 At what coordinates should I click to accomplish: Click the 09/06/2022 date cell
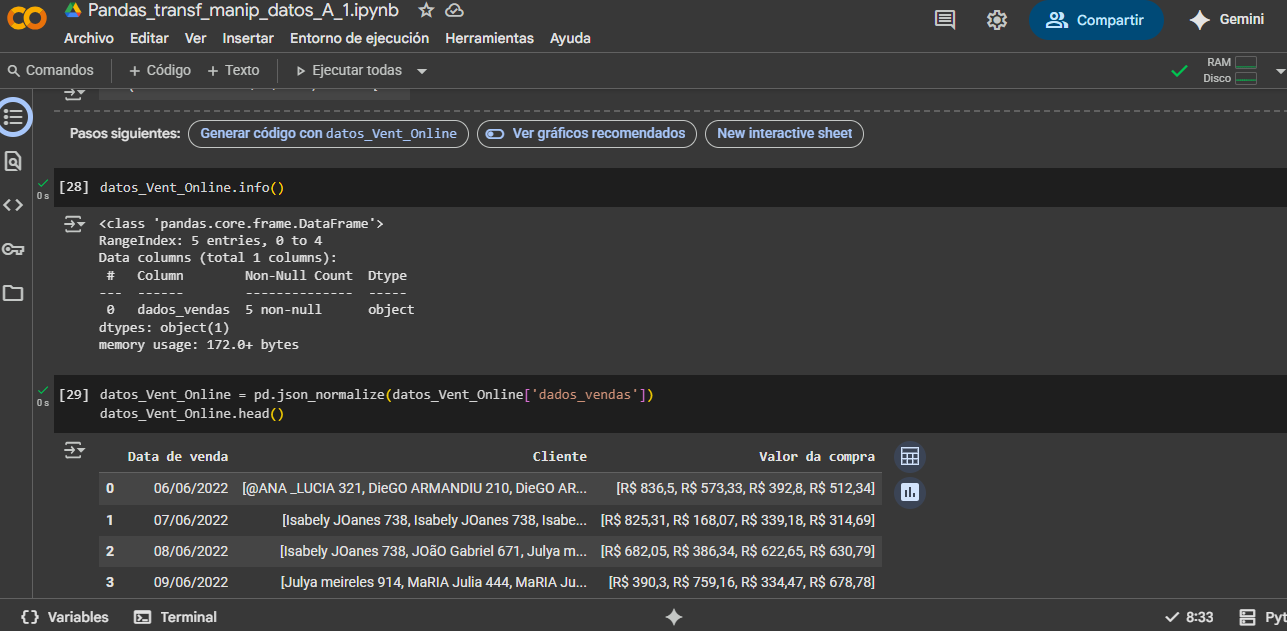pos(191,582)
